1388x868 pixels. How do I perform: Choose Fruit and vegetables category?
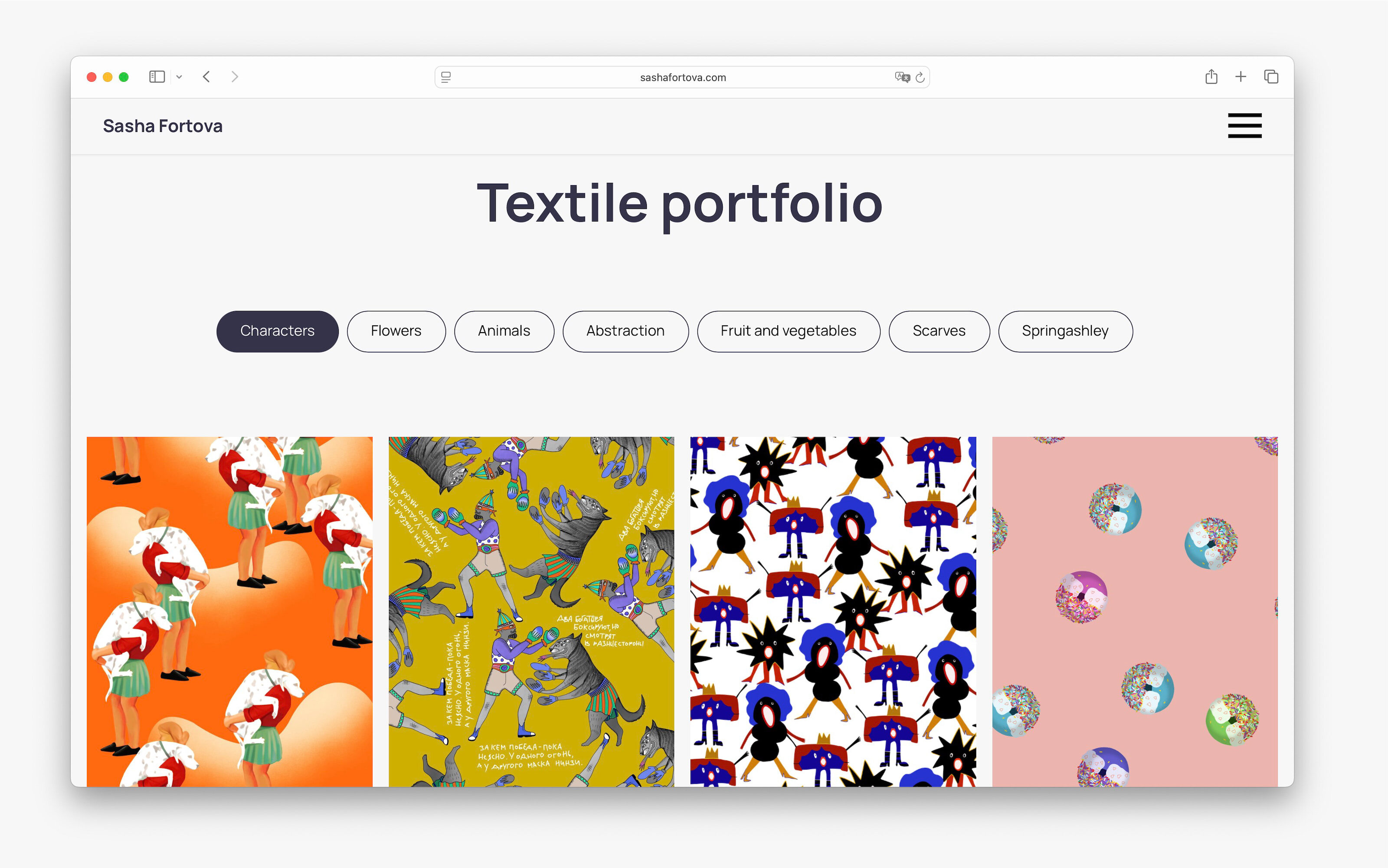tap(789, 331)
